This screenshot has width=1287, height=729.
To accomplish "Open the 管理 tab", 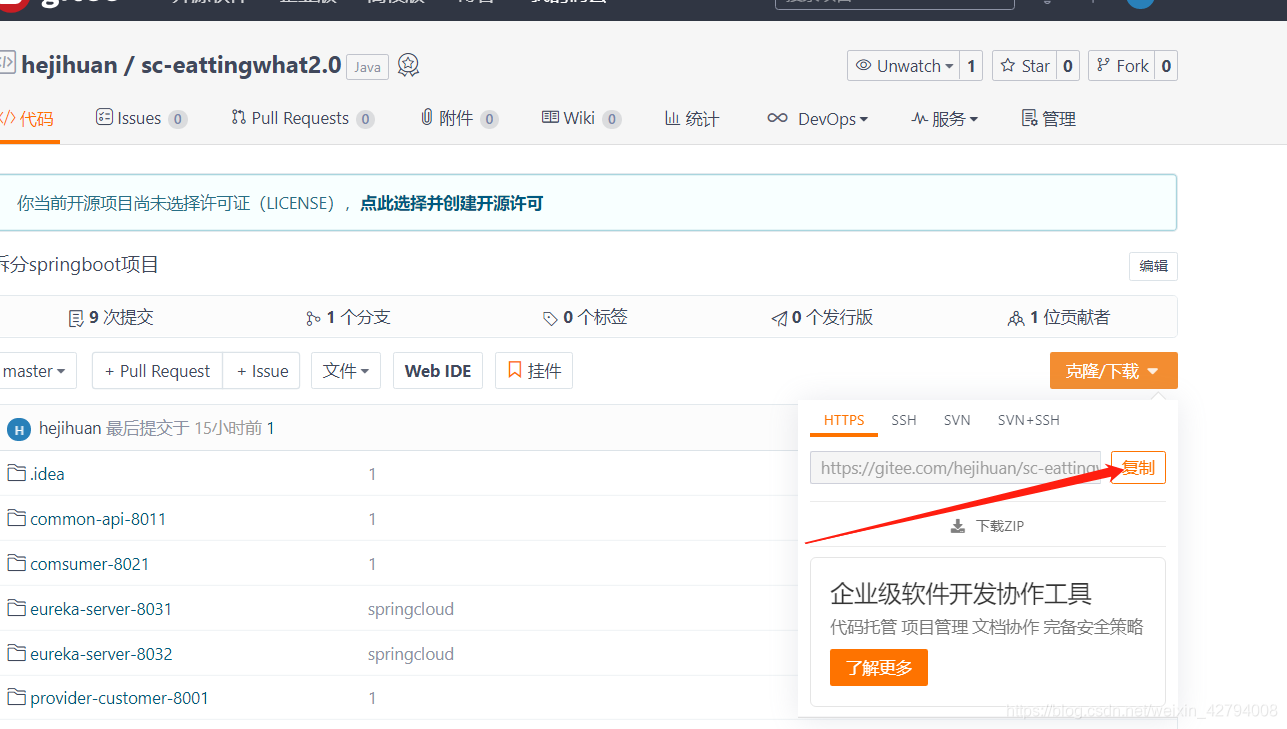I will (1048, 119).
